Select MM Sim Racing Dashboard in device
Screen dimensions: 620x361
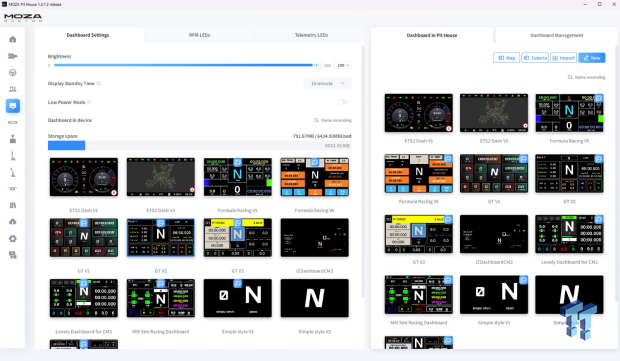[161, 298]
